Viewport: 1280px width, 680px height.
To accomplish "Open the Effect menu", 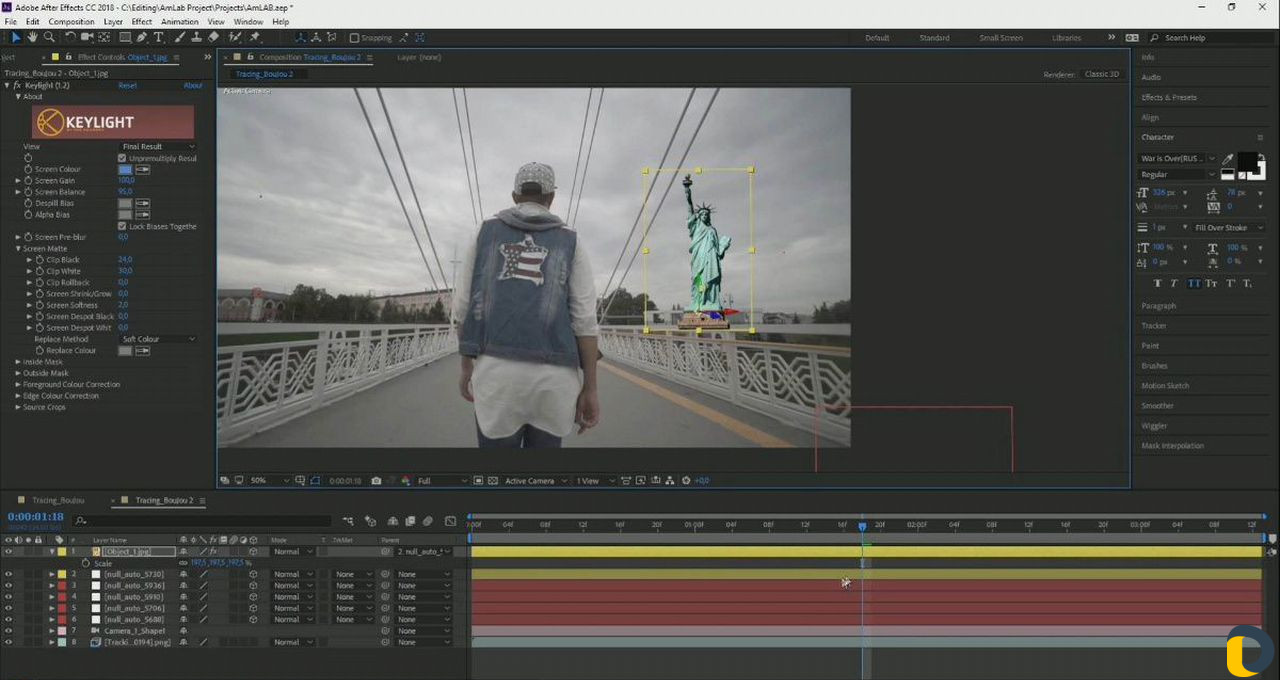I will [x=142, y=21].
